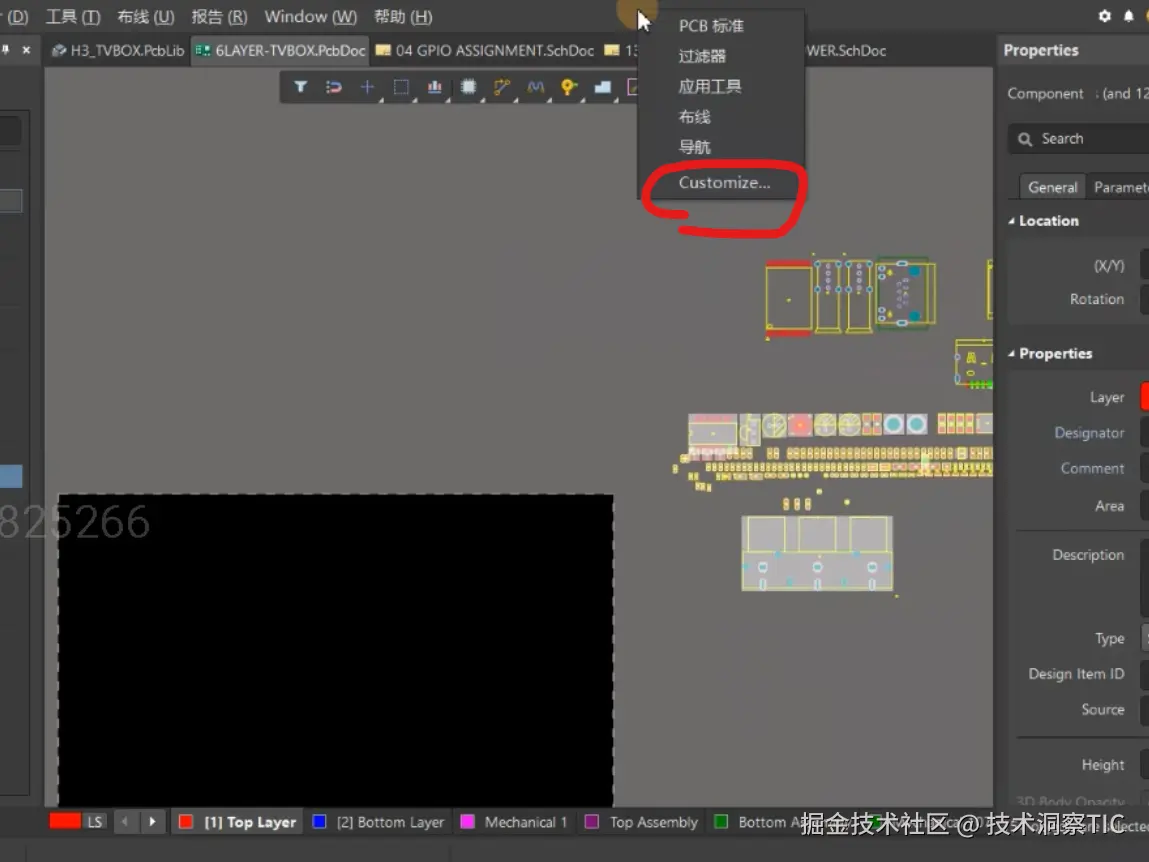The width and height of the screenshot is (1149, 862).
Task: Click the Design Item ID label
Action: coord(1076,674)
